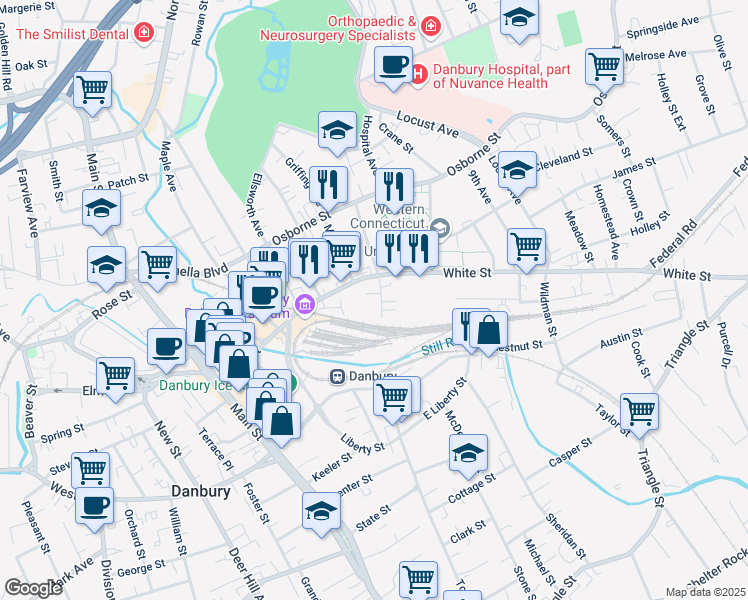The height and width of the screenshot is (600, 748).
Task: Click the school marker near Cottage St
Action: click(468, 456)
